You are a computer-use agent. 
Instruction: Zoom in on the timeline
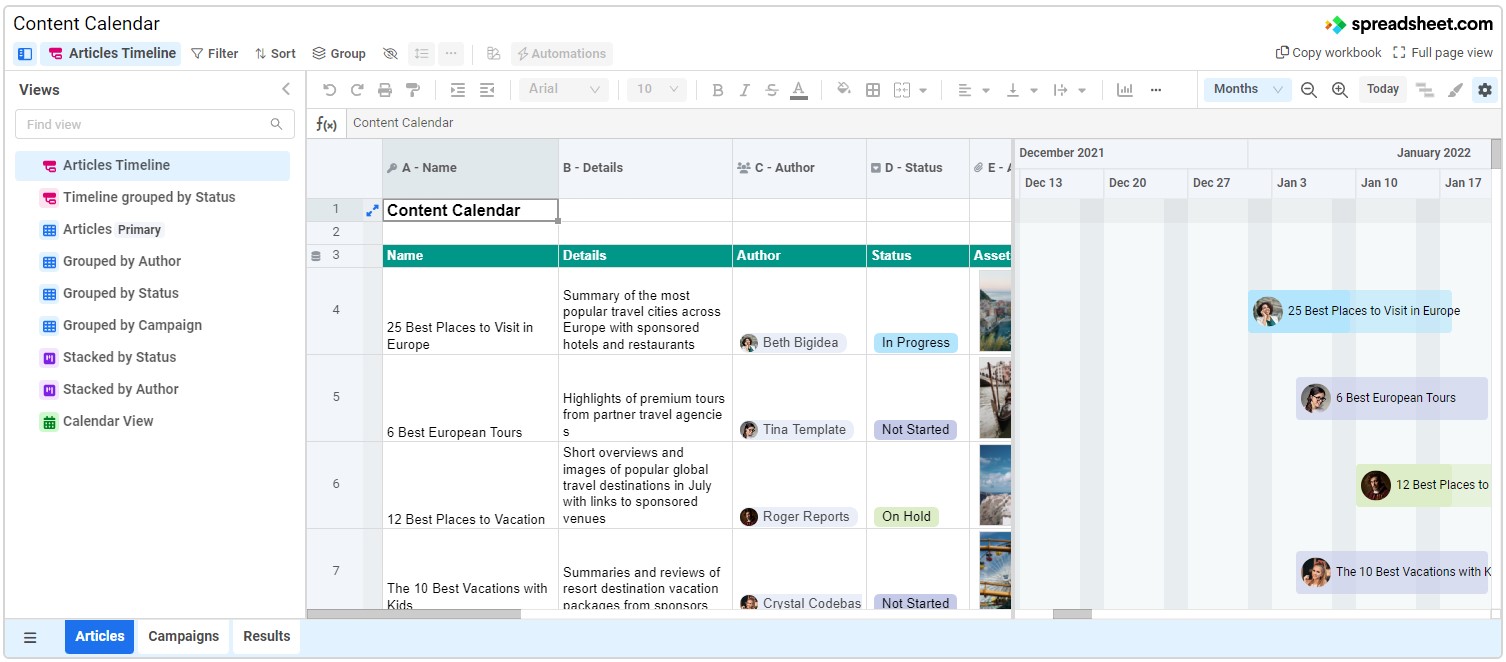coord(1339,89)
